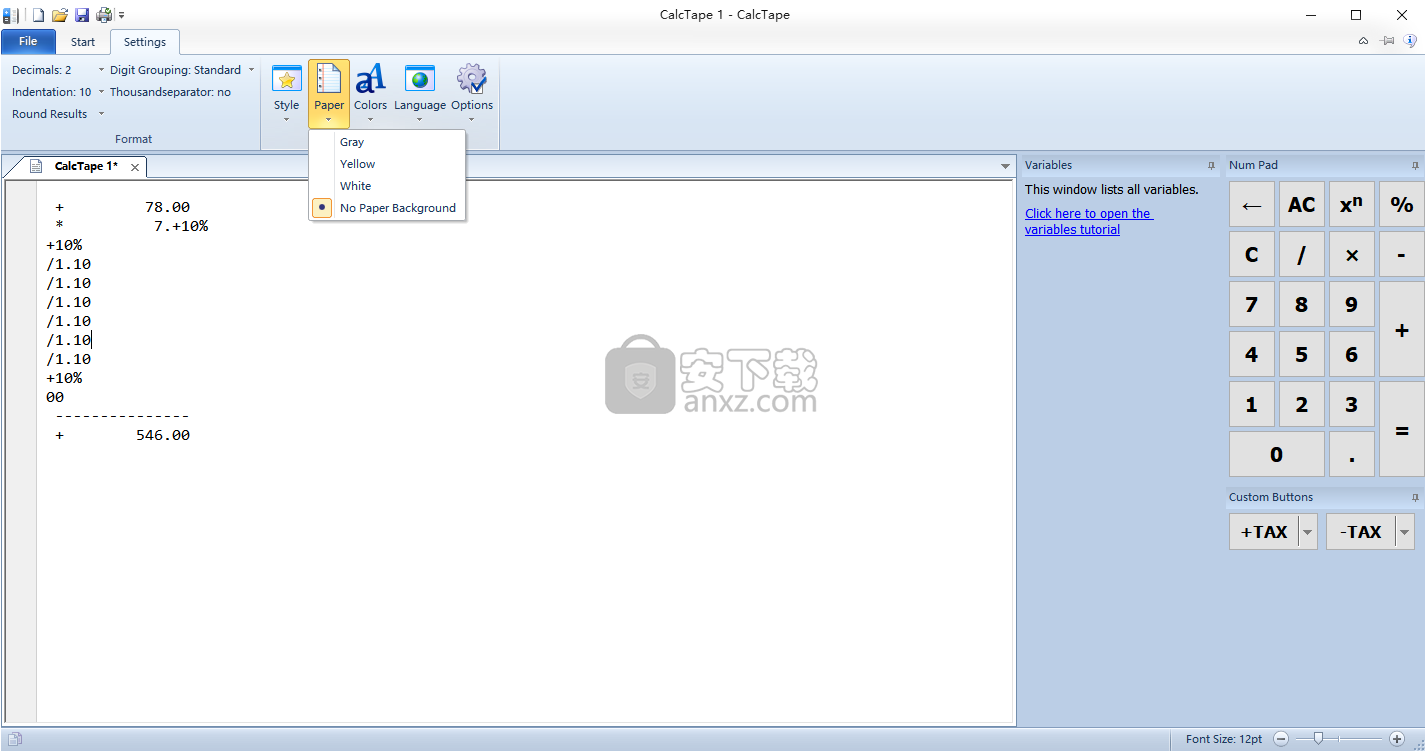1426x752 pixels.
Task: Click the ribbon pushpin icon
Action: tap(1387, 41)
